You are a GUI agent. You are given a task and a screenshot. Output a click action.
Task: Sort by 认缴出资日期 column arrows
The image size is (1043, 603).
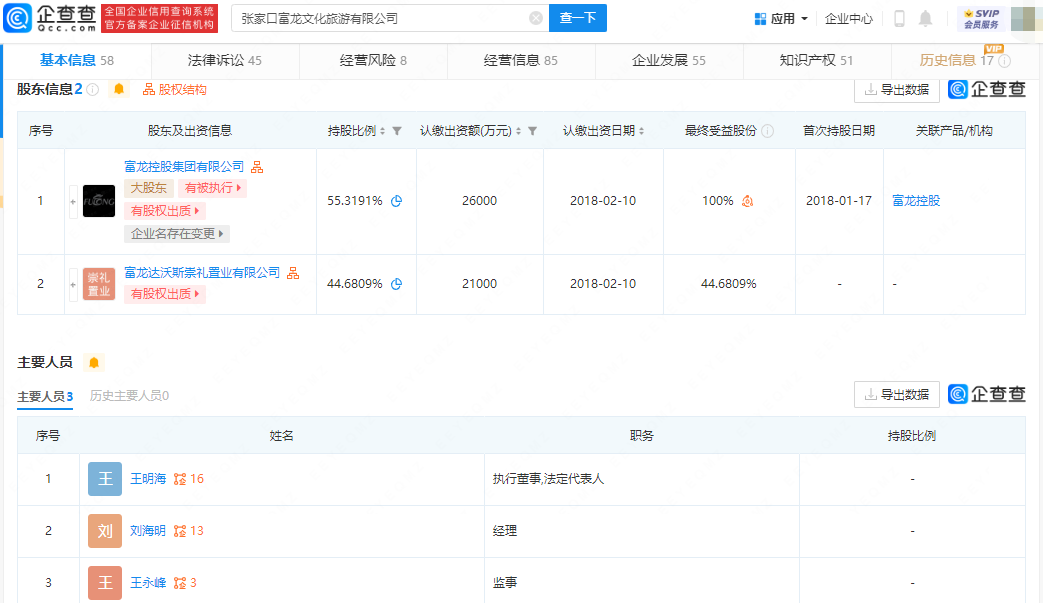[641, 131]
